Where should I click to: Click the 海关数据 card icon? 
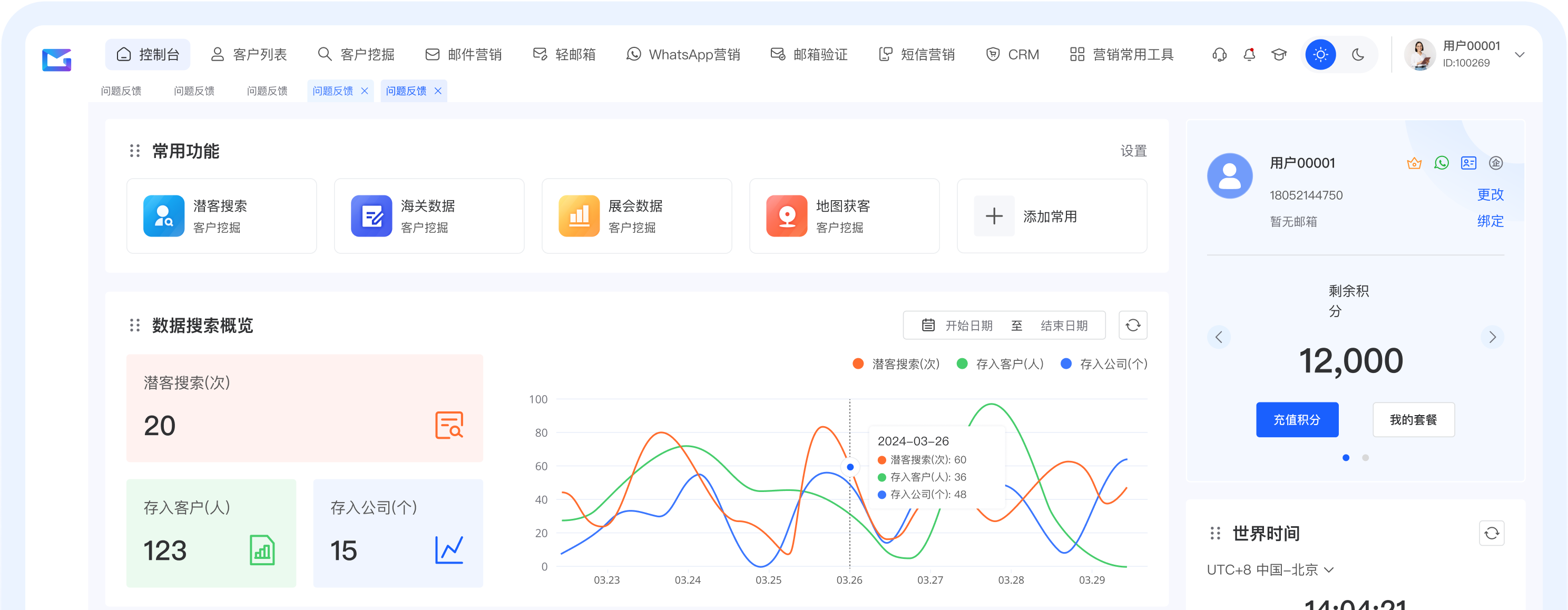371,215
